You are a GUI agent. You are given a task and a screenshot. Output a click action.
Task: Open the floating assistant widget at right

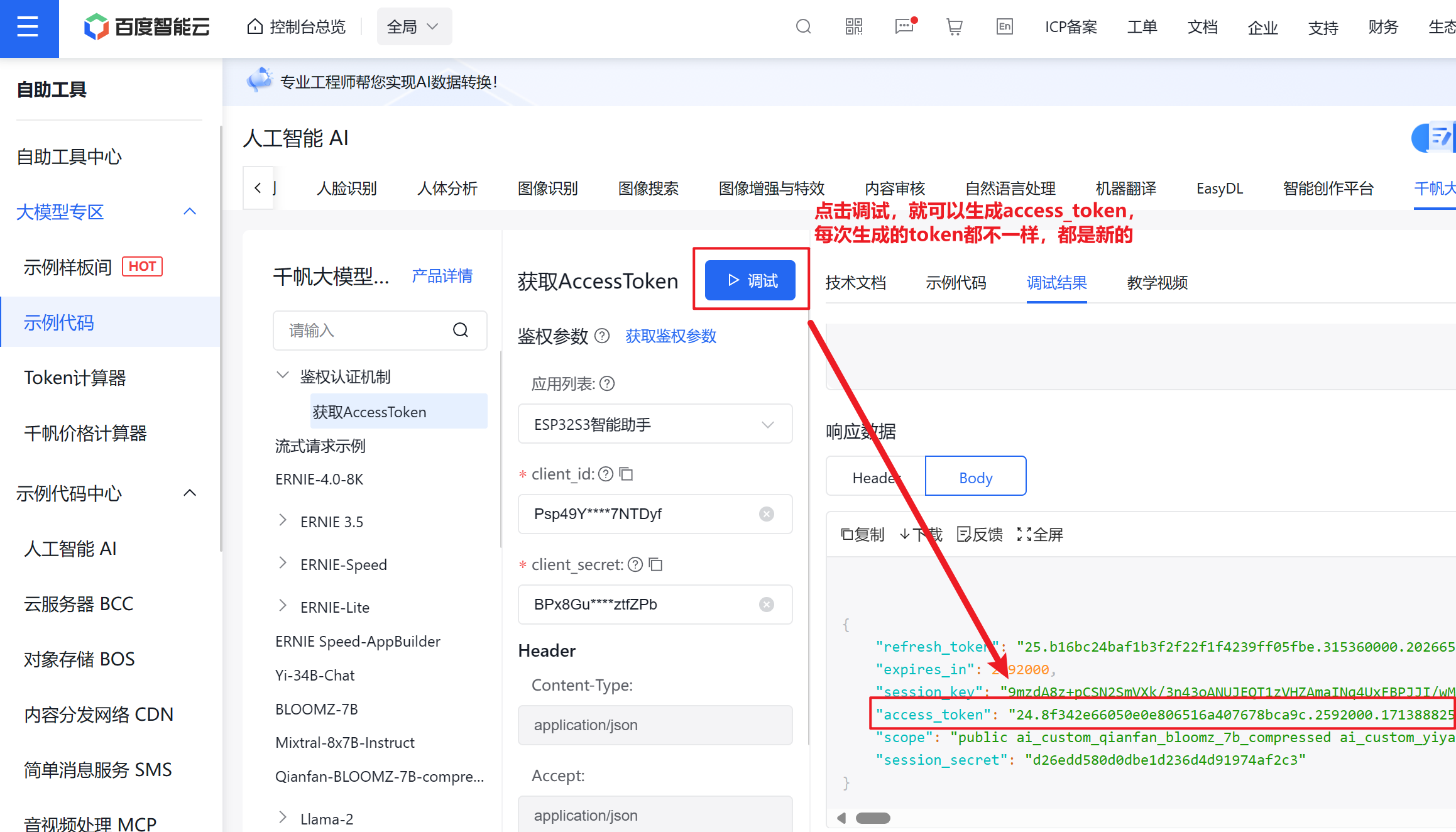[1435, 138]
